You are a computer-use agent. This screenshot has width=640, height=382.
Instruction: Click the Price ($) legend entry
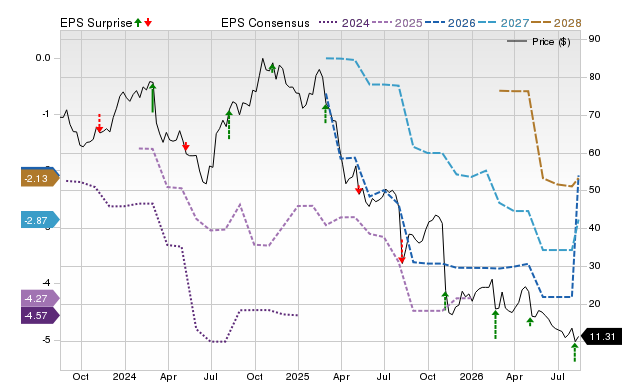539,42
